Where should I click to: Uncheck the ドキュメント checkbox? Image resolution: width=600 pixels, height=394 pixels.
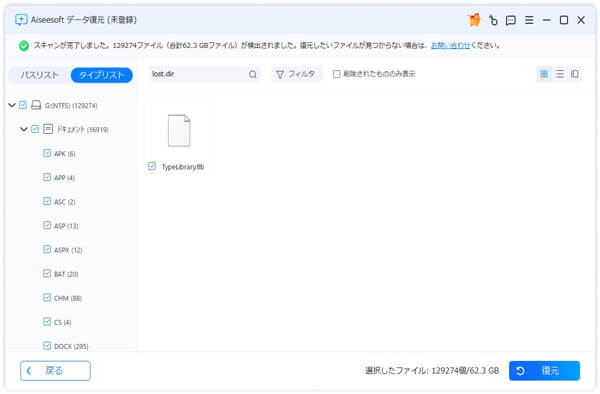(x=35, y=129)
